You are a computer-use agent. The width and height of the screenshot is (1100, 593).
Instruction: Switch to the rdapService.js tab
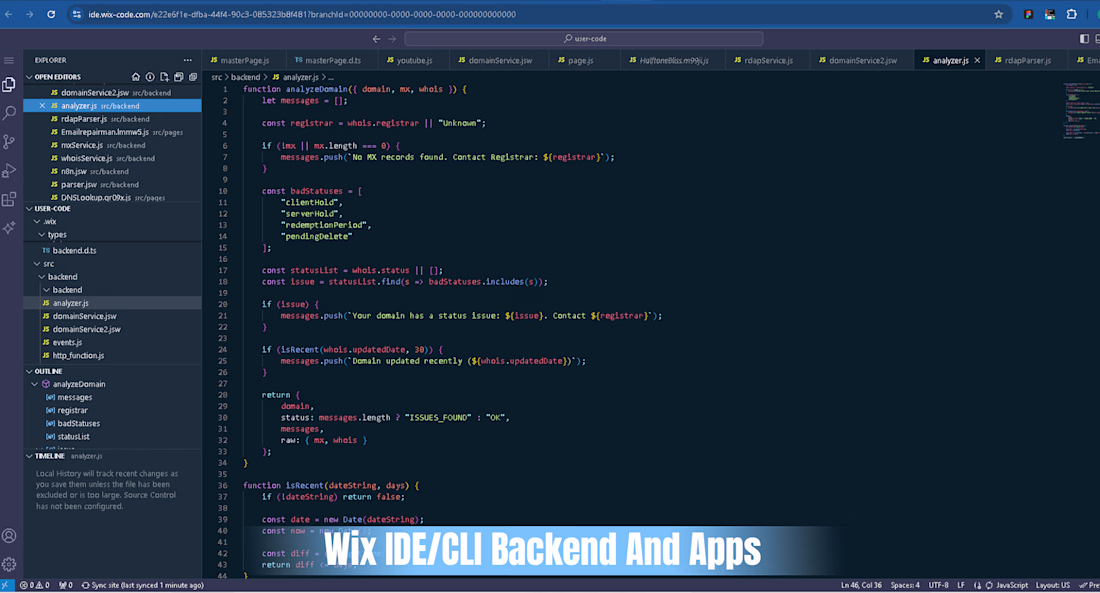click(x=765, y=60)
